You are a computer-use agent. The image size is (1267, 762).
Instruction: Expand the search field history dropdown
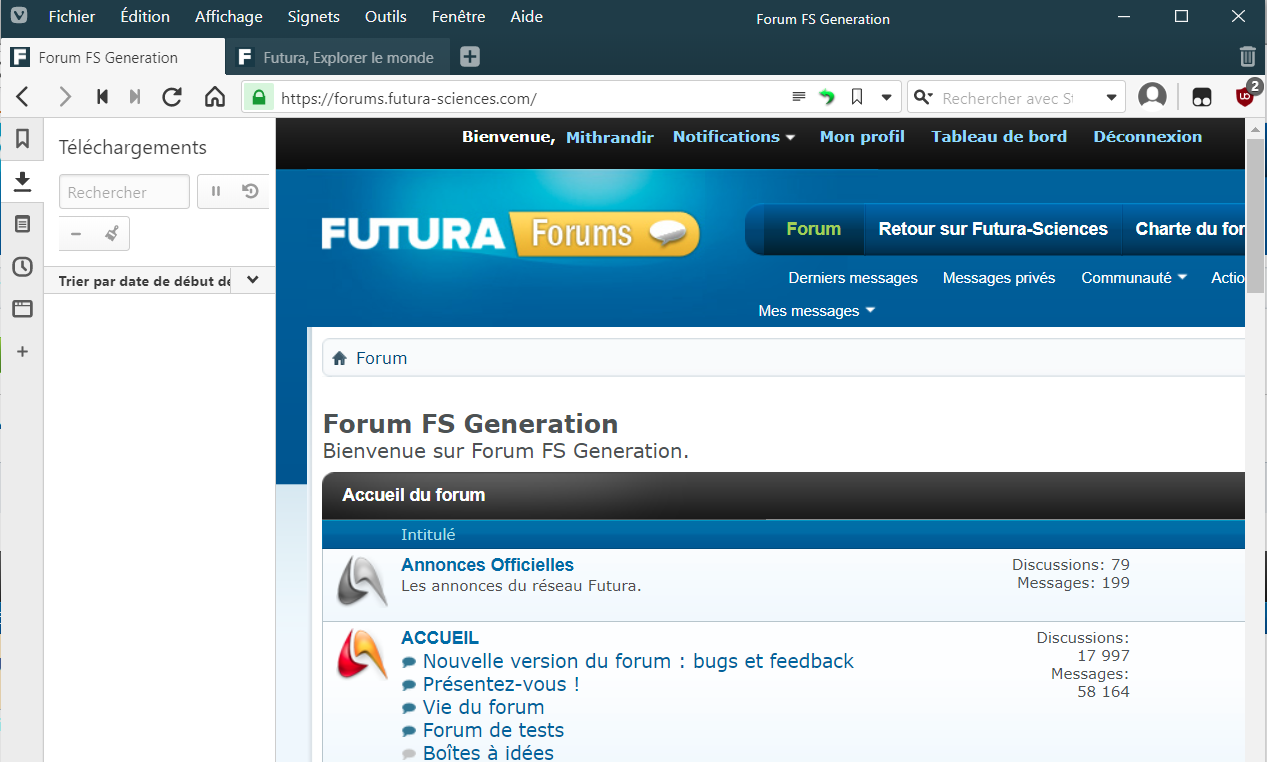point(1112,98)
